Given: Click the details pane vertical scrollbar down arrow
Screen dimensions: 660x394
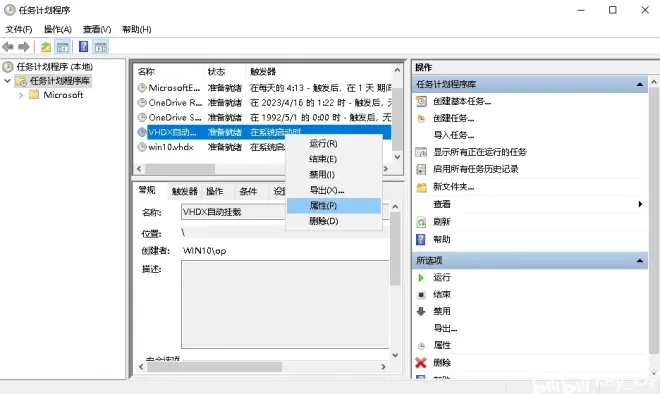Looking at the screenshot, I should pos(395,355).
